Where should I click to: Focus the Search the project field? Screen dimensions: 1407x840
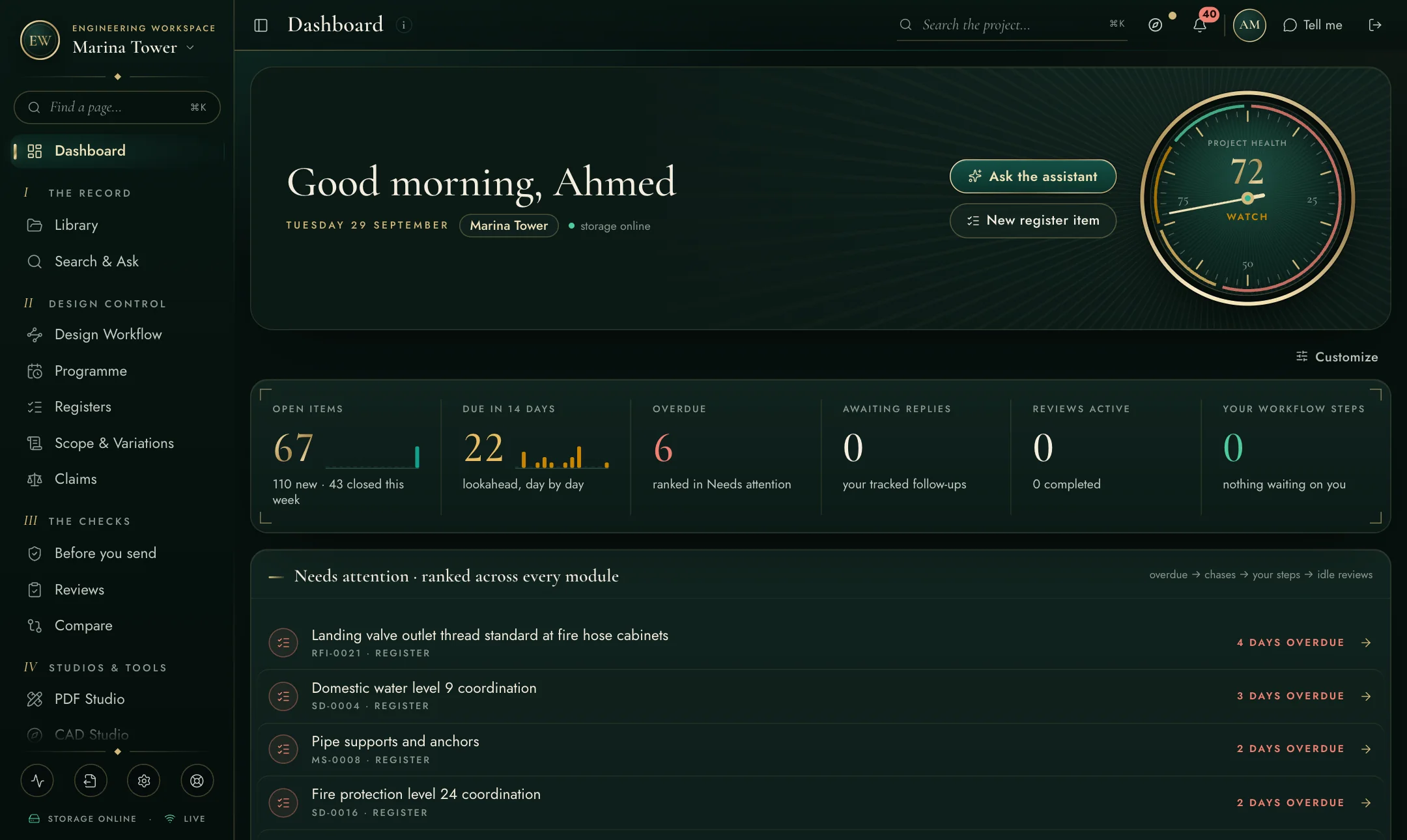(1012, 25)
